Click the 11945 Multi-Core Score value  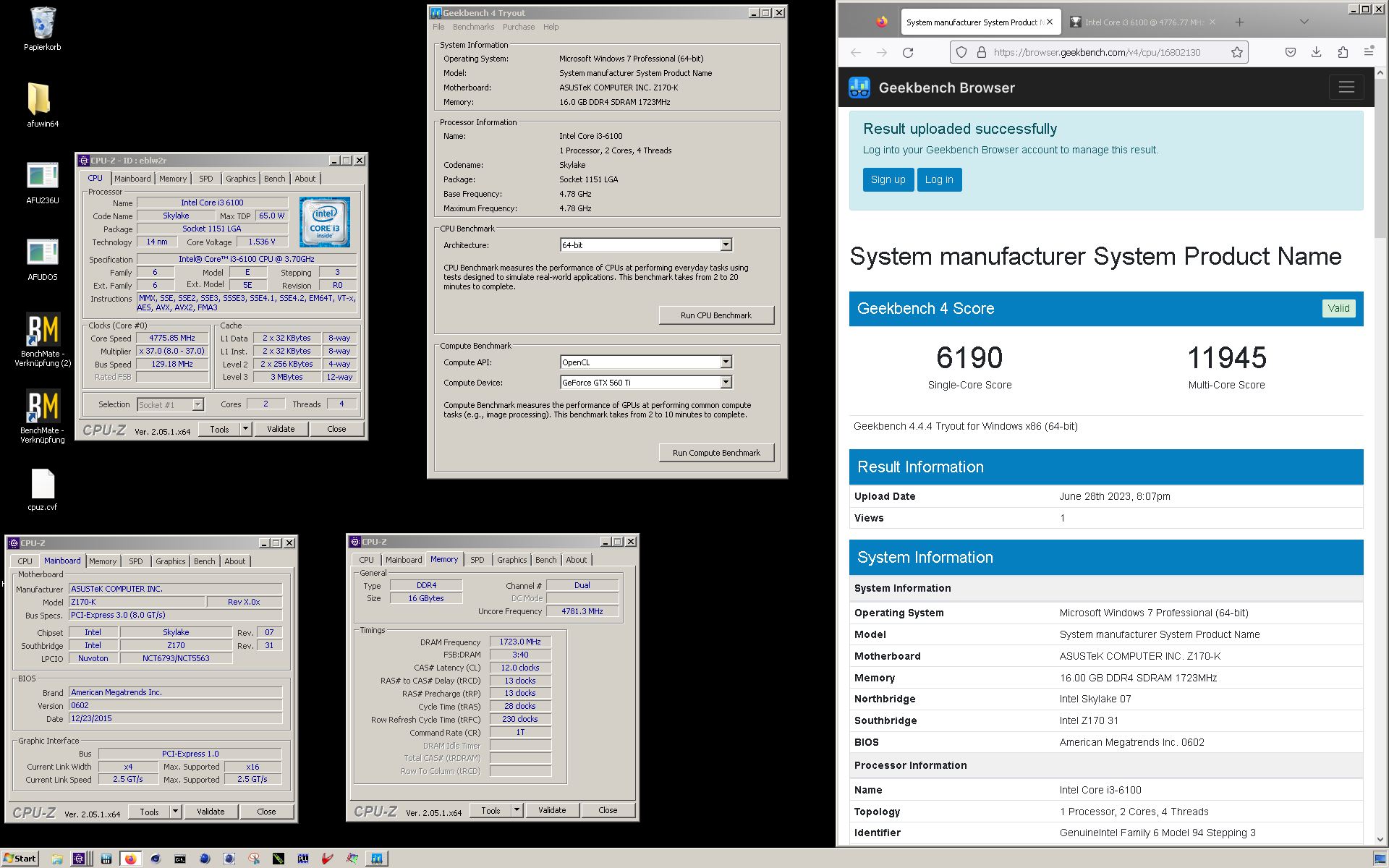1227,357
